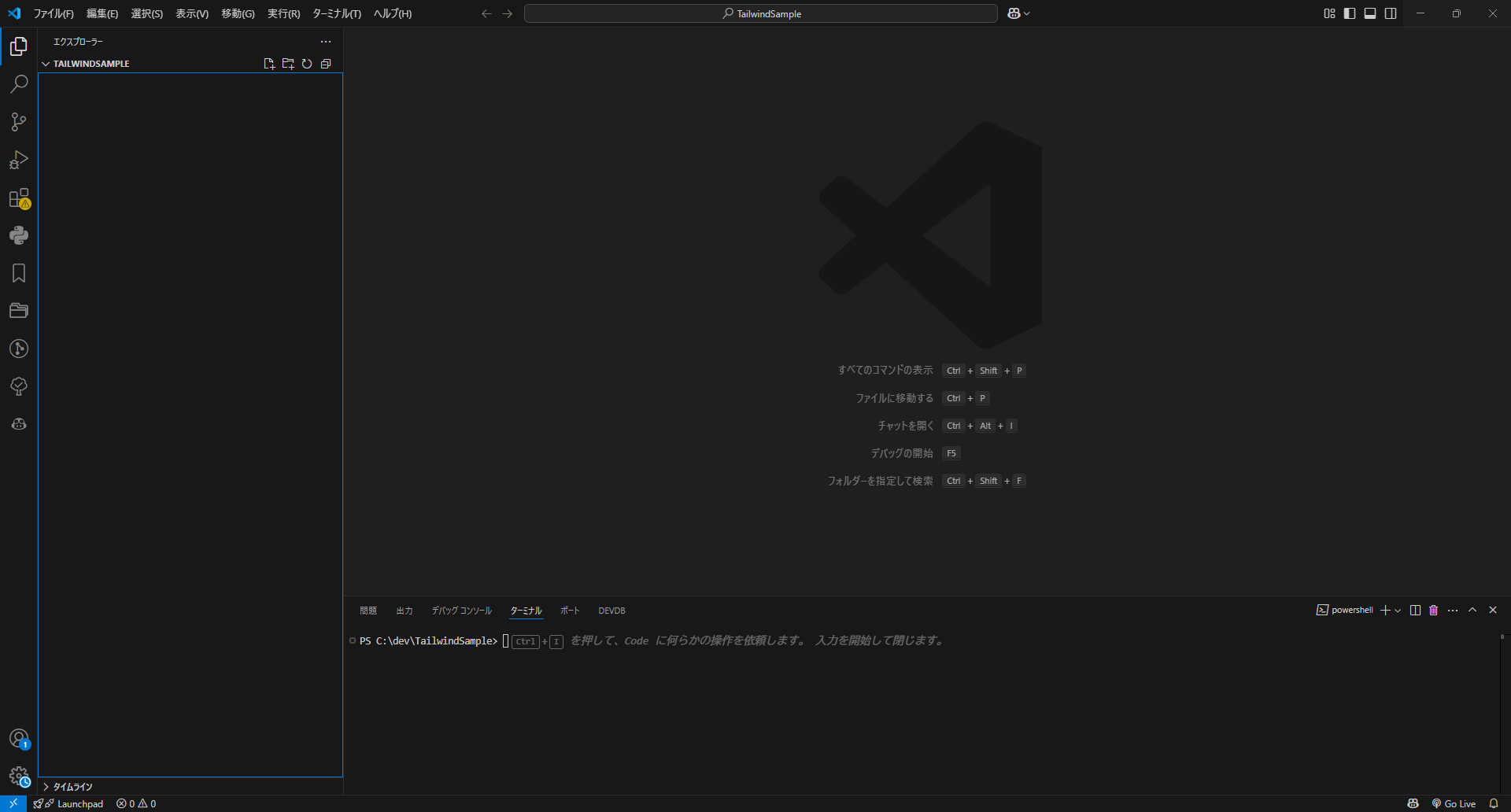Switch to the ターミナル panel tab
1511x812 pixels.
coord(526,611)
